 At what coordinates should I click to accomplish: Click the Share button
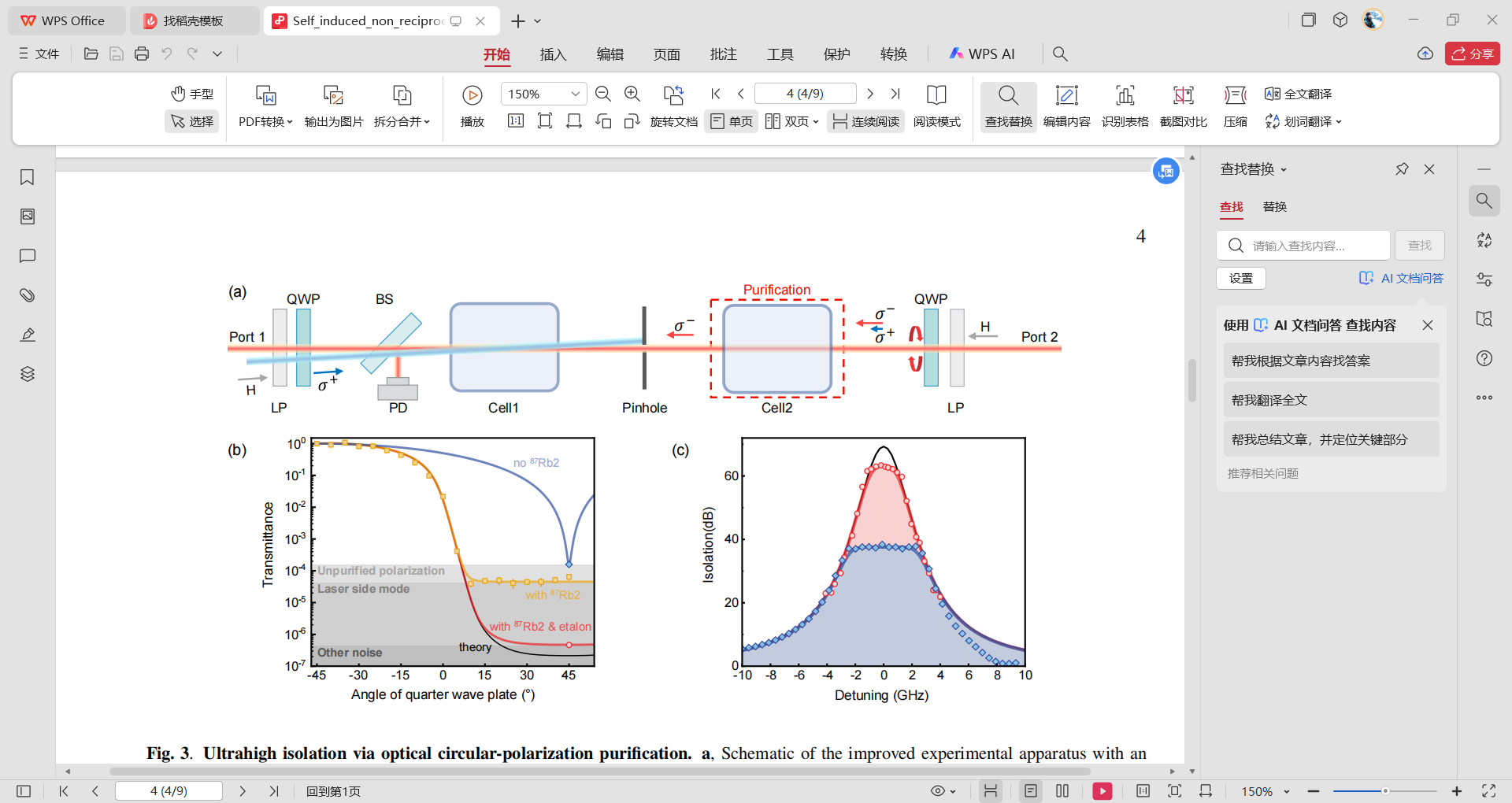click(x=1472, y=54)
